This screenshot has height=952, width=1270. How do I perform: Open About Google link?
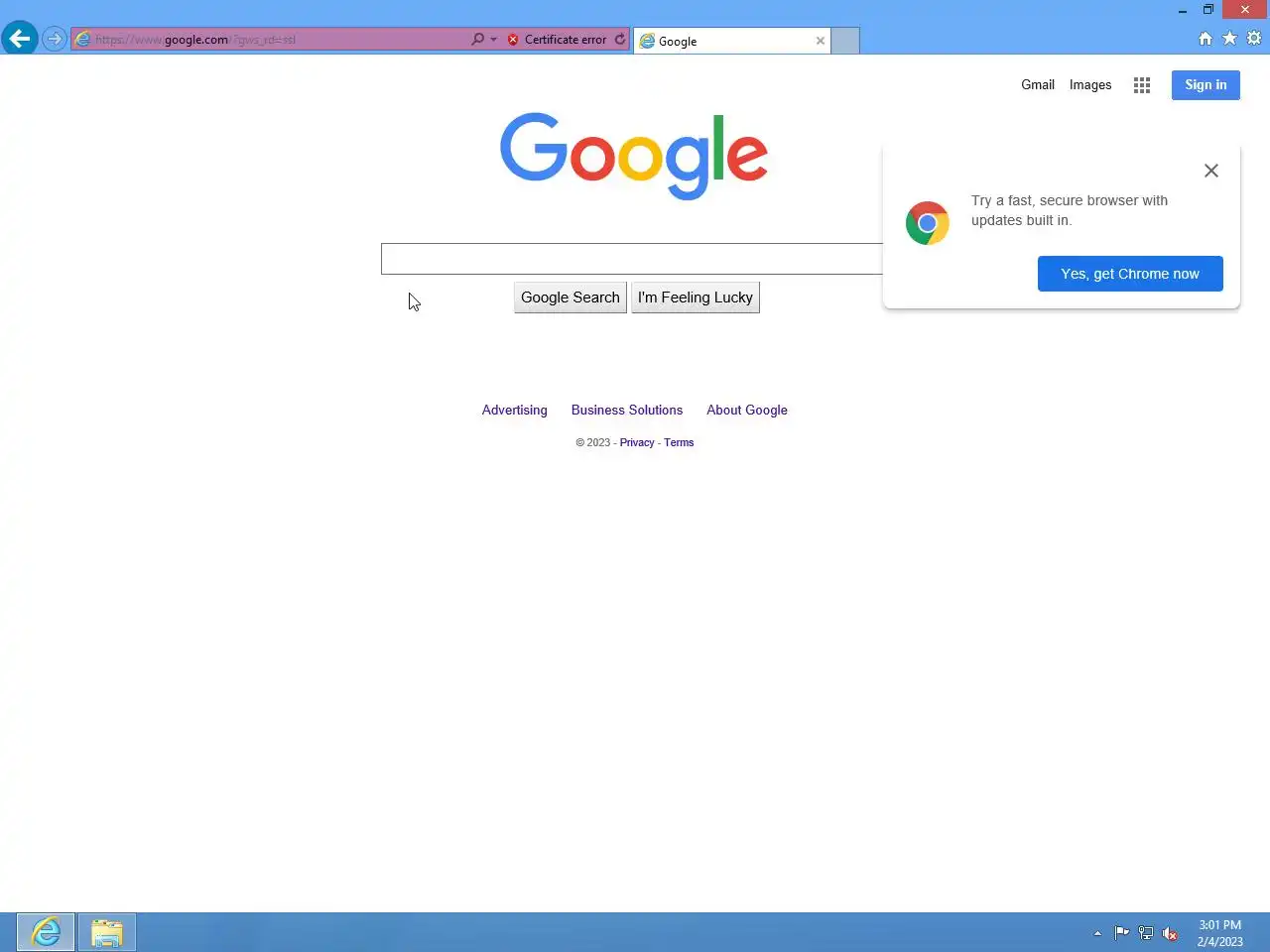[x=747, y=411]
